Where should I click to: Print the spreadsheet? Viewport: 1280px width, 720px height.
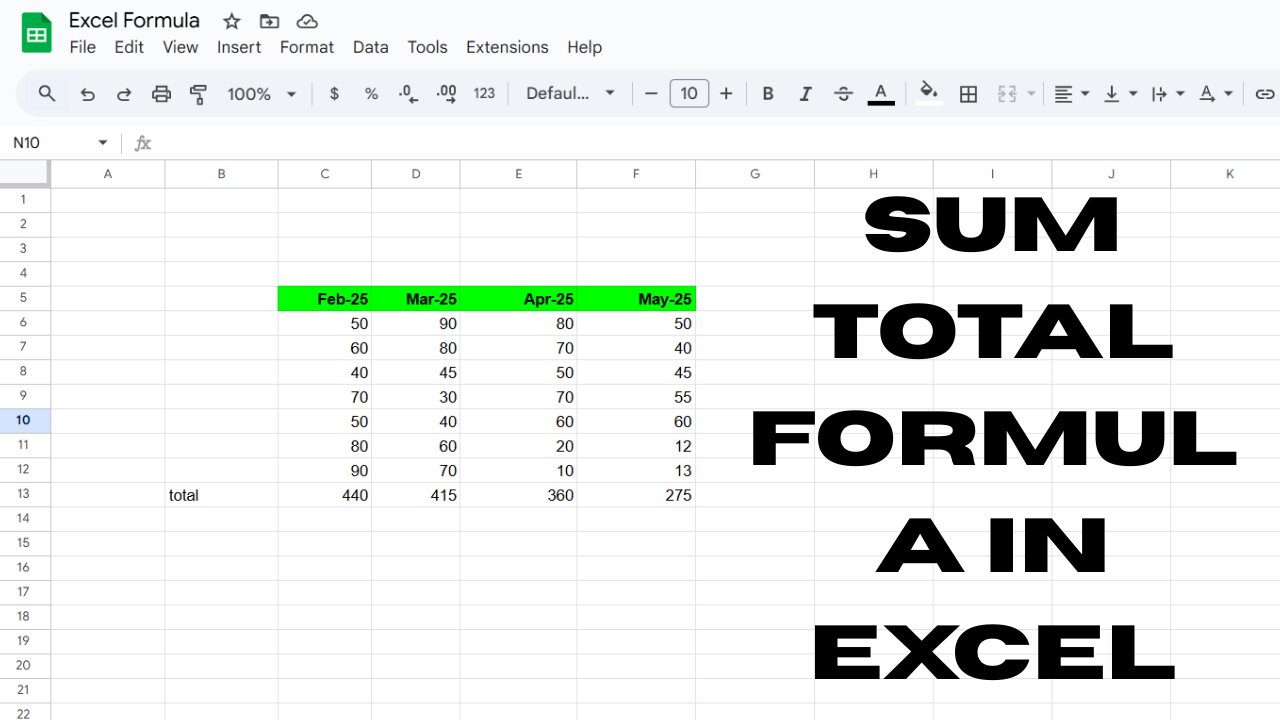pyautogui.click(x=161, y=94)
